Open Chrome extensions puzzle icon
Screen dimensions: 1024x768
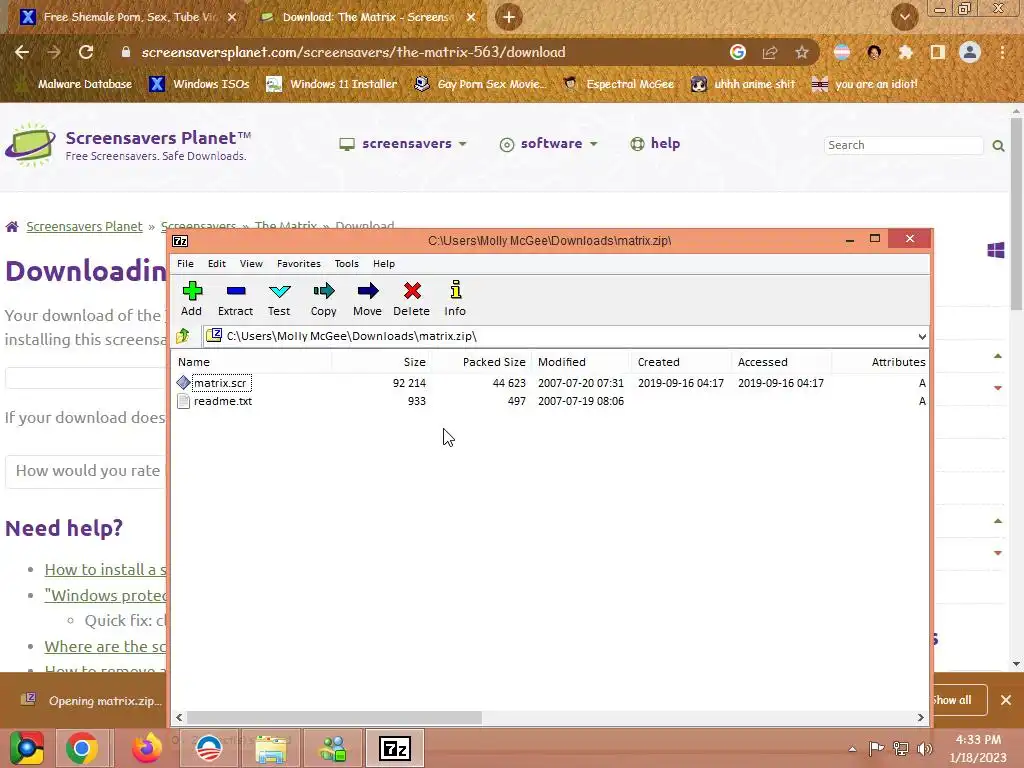coord(905,52)
